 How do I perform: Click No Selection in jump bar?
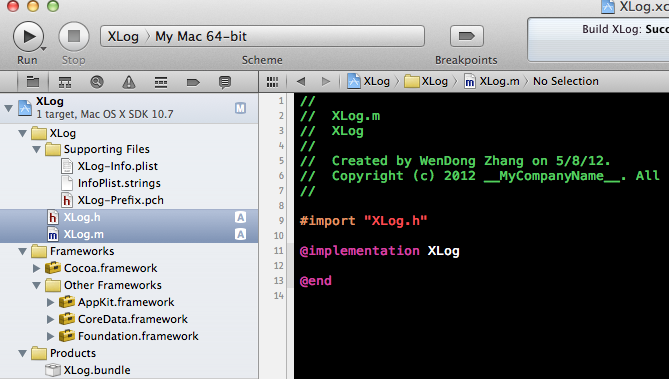566,81
